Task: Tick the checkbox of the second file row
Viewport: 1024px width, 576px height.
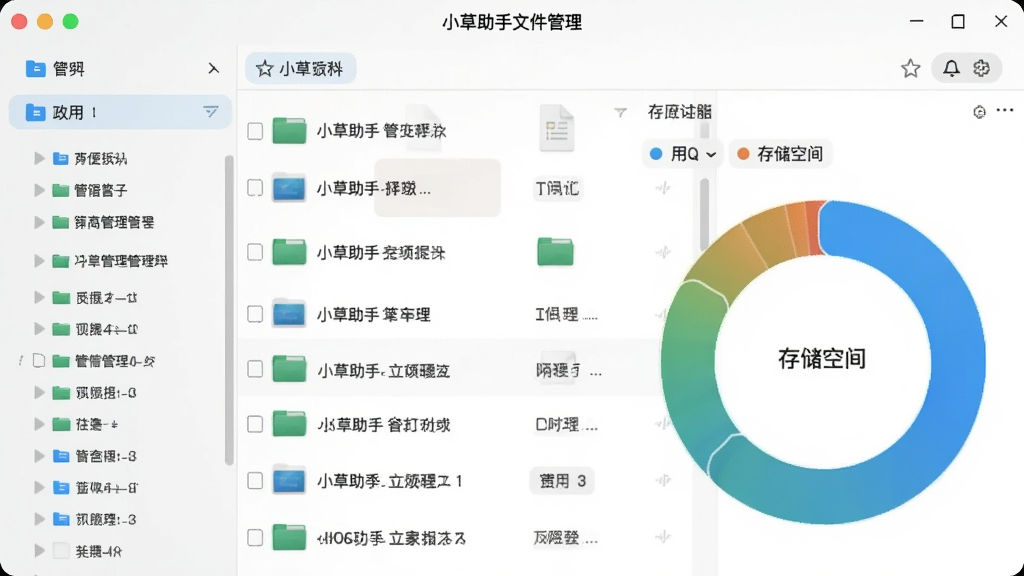Action: 255,188
